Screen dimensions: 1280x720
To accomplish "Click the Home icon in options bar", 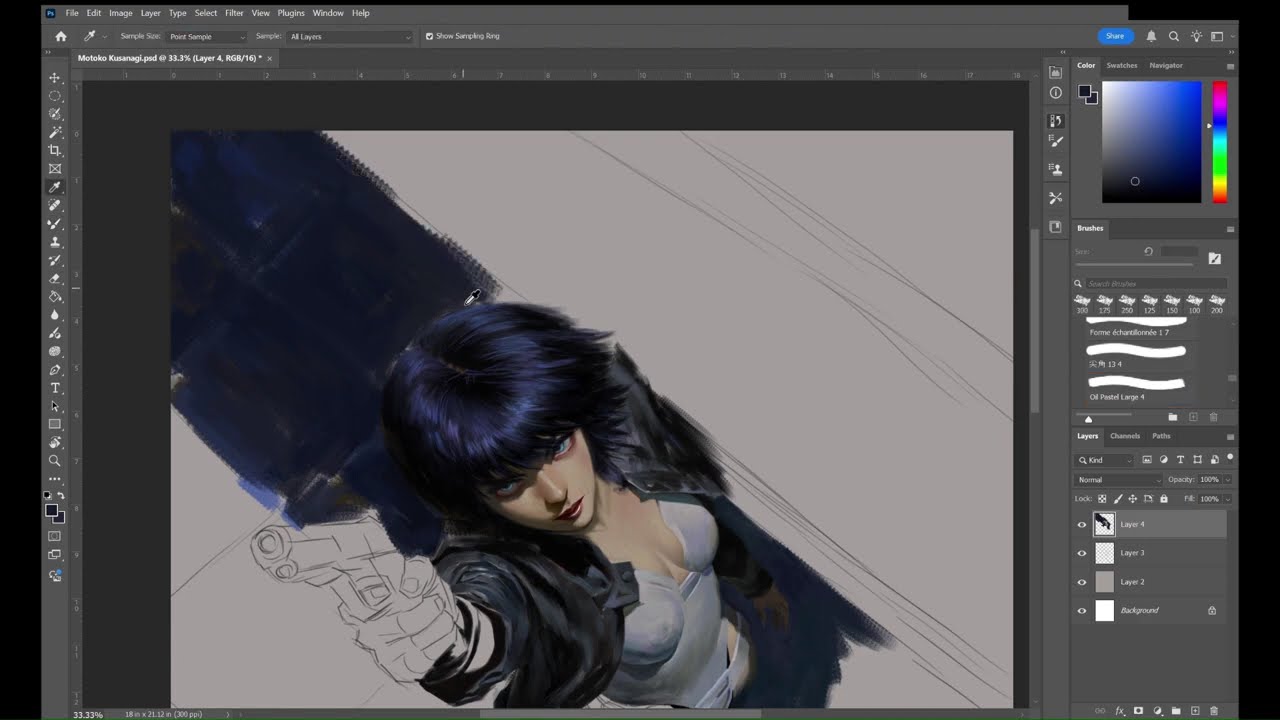I will 60,36.
